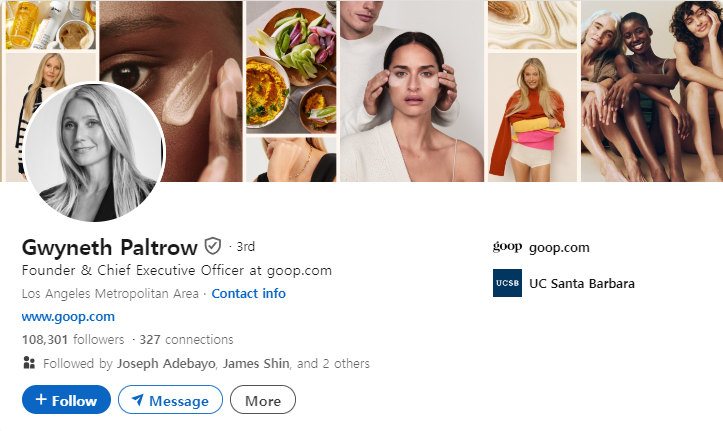
Task: View the 327 connections list
Action: (186, 340)
